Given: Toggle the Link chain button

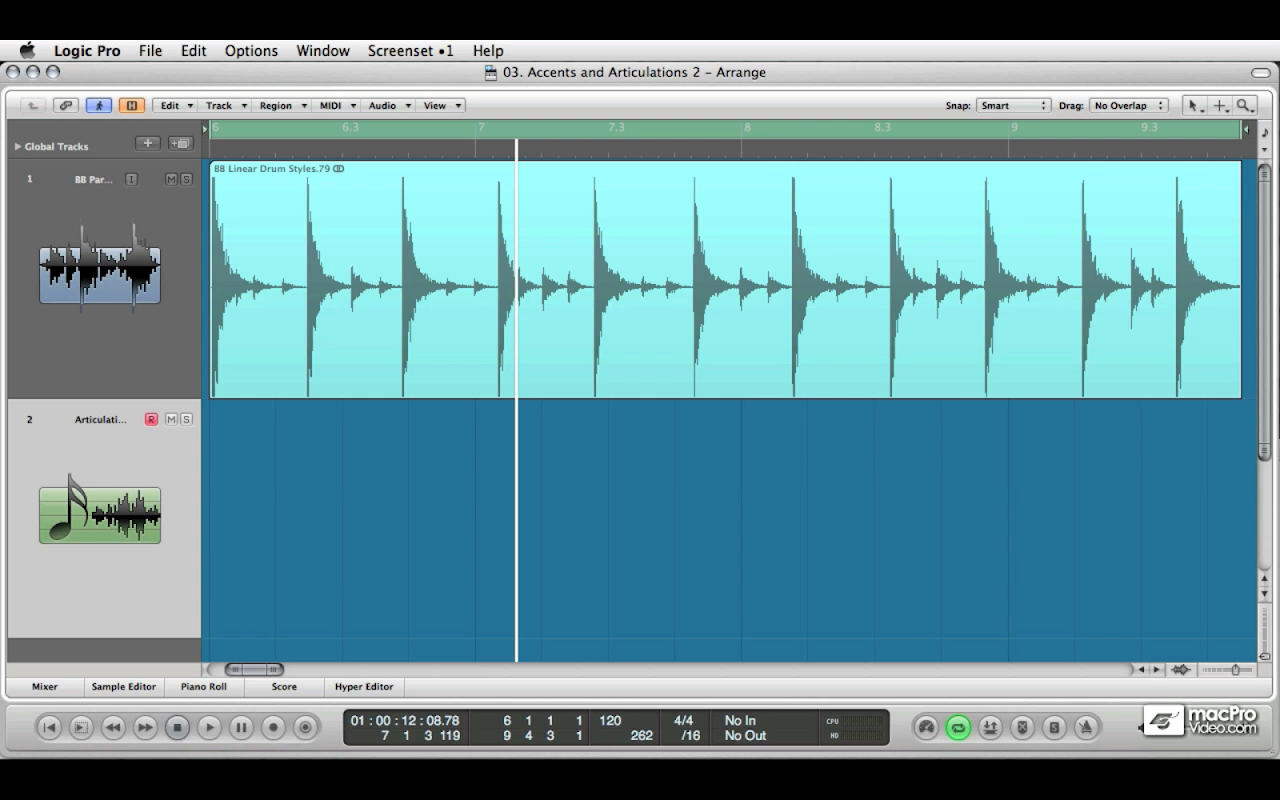Looking at the screenshot, I should coord(66,105).
